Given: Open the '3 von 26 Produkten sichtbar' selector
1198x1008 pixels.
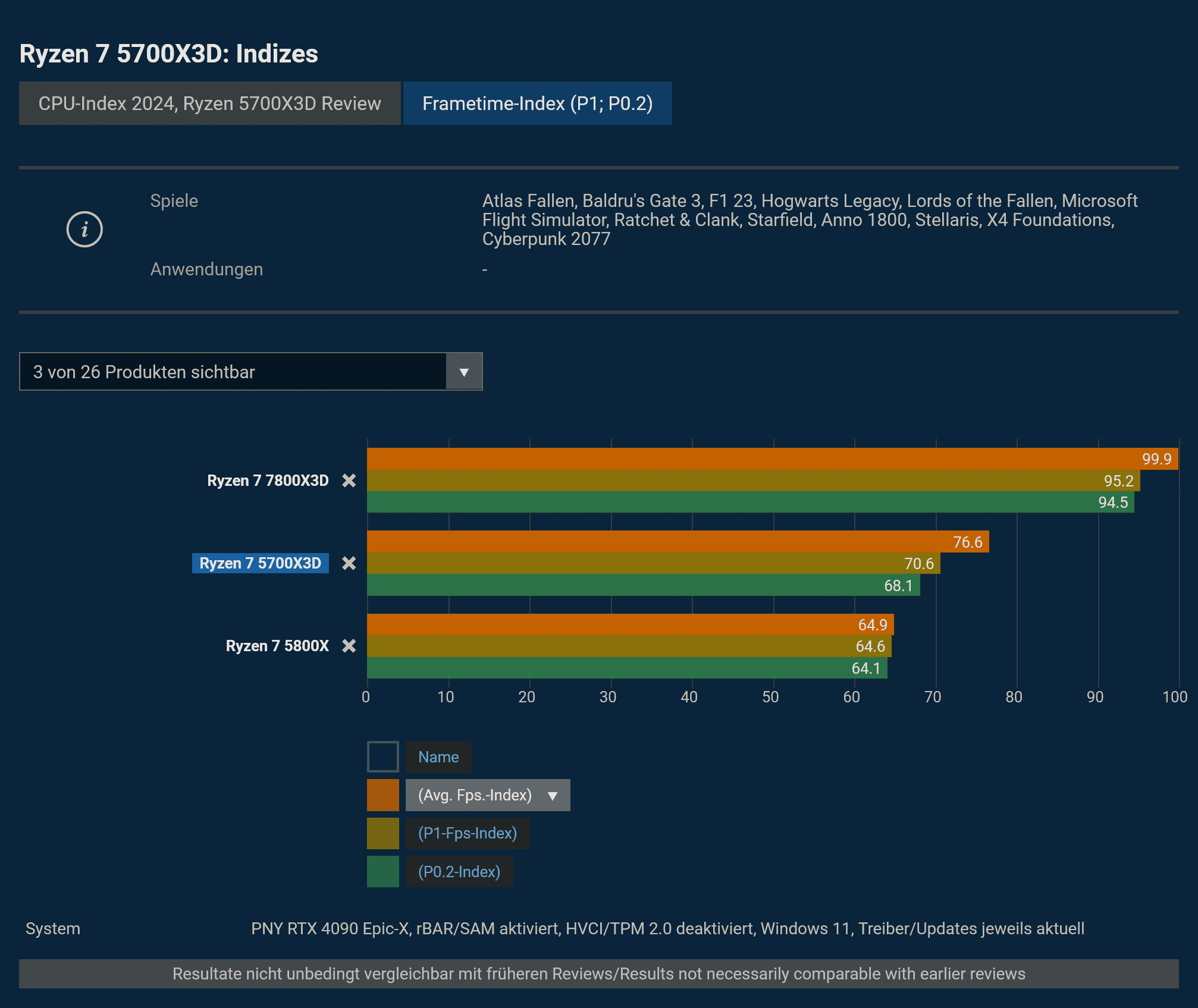Looking at the screenshot, I should 250,372.
